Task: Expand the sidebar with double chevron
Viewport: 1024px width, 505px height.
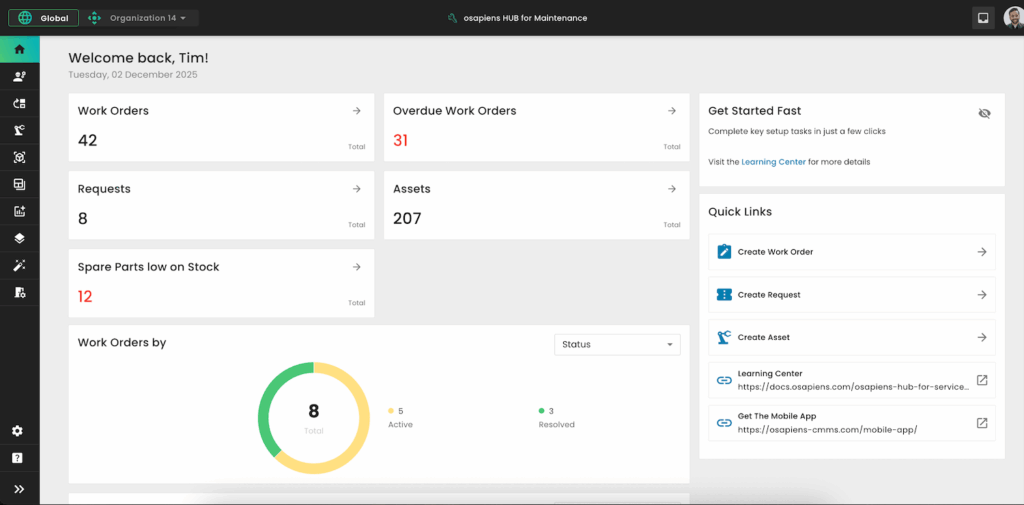Action: 19,489
